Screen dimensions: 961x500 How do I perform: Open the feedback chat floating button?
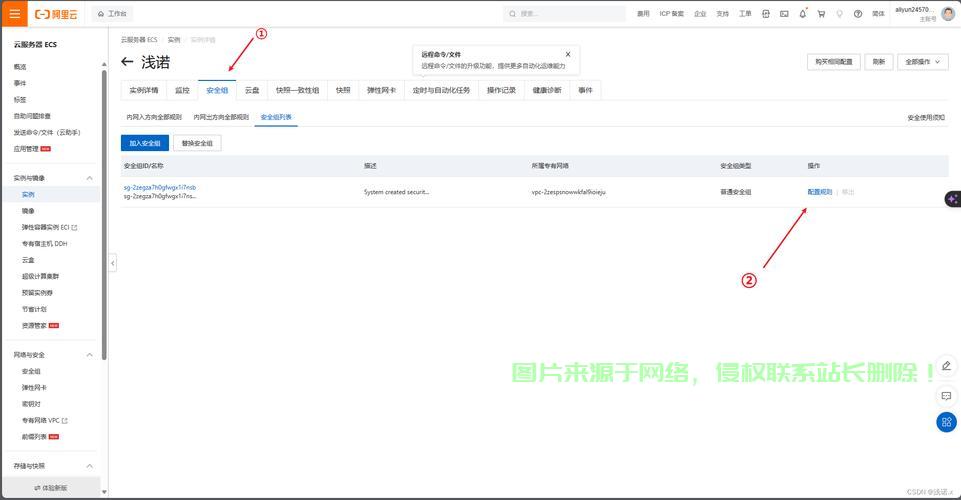pyautogui.click(x=946, y=396)
